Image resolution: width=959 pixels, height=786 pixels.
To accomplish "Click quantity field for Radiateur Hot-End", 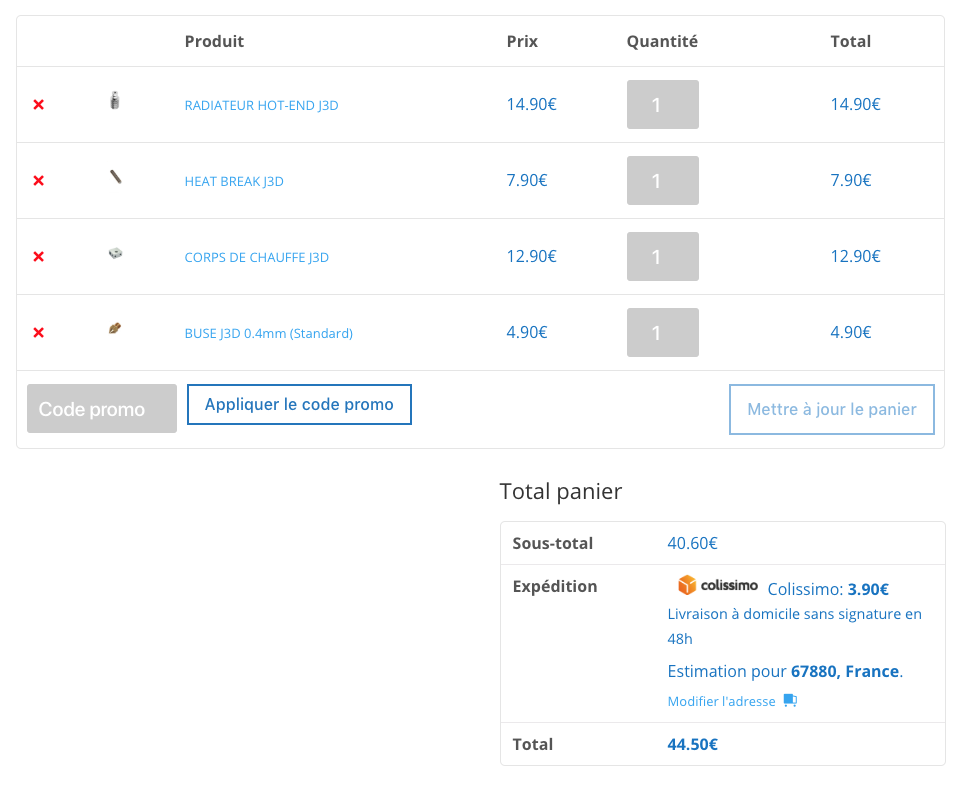I will (x=662, y=104).
